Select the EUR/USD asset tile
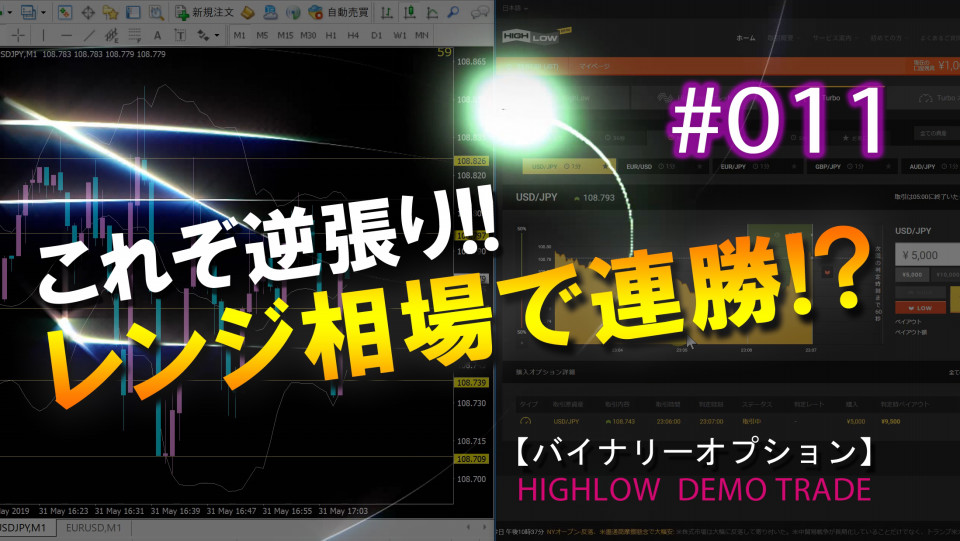 coord(663,166)
